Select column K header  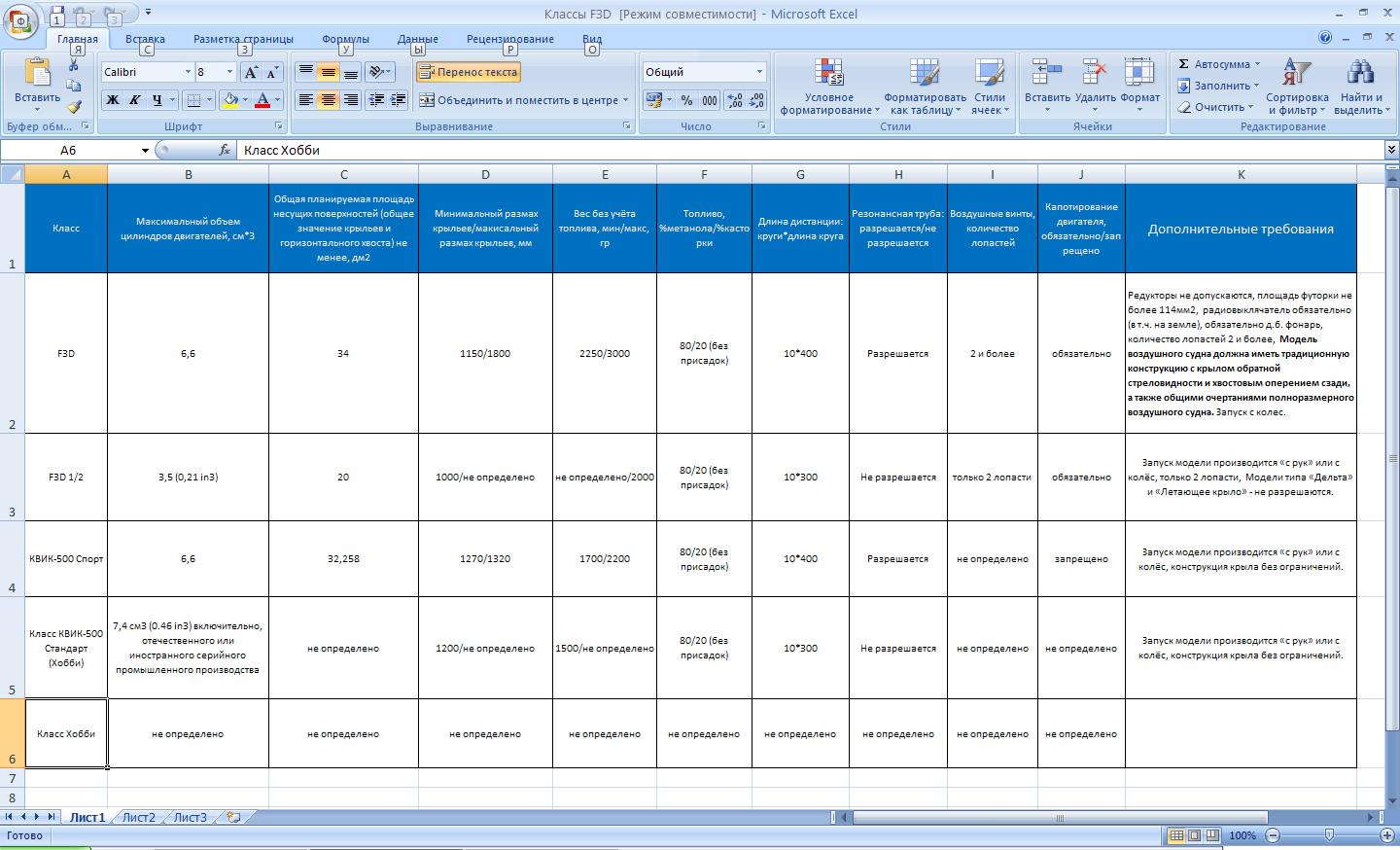coord(1241,175)
